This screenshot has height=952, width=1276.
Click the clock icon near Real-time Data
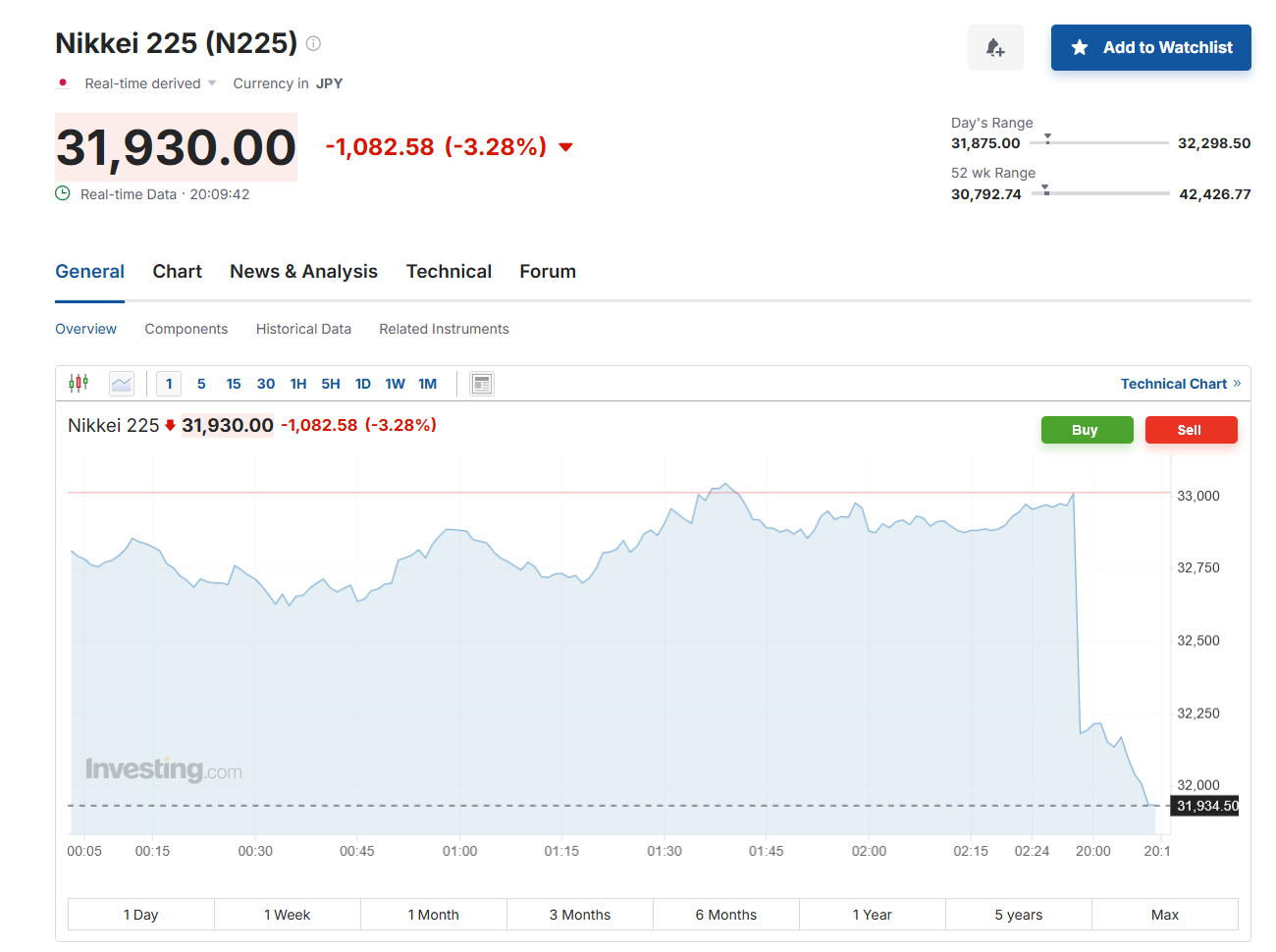coord(63,193)
